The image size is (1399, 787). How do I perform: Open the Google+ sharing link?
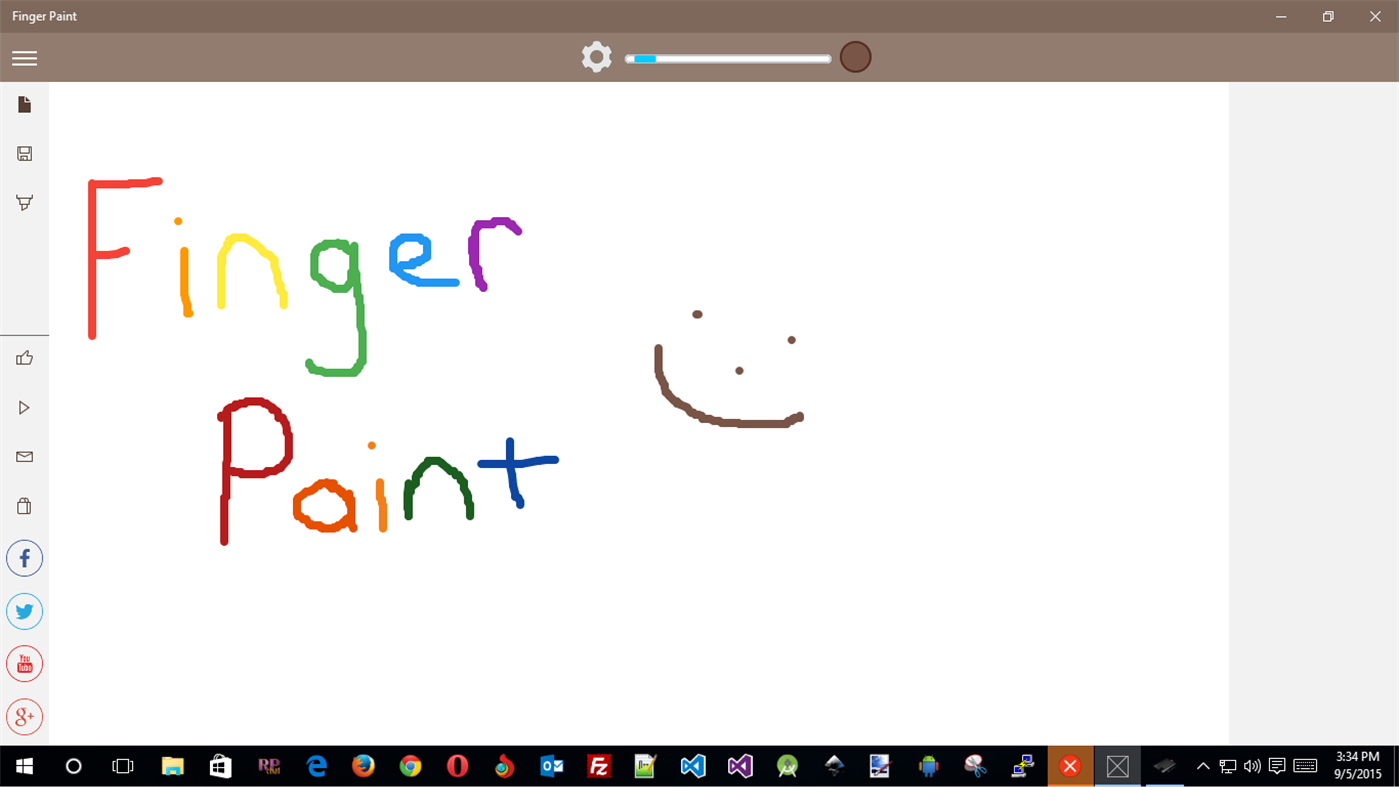click(x=24, y=716)
